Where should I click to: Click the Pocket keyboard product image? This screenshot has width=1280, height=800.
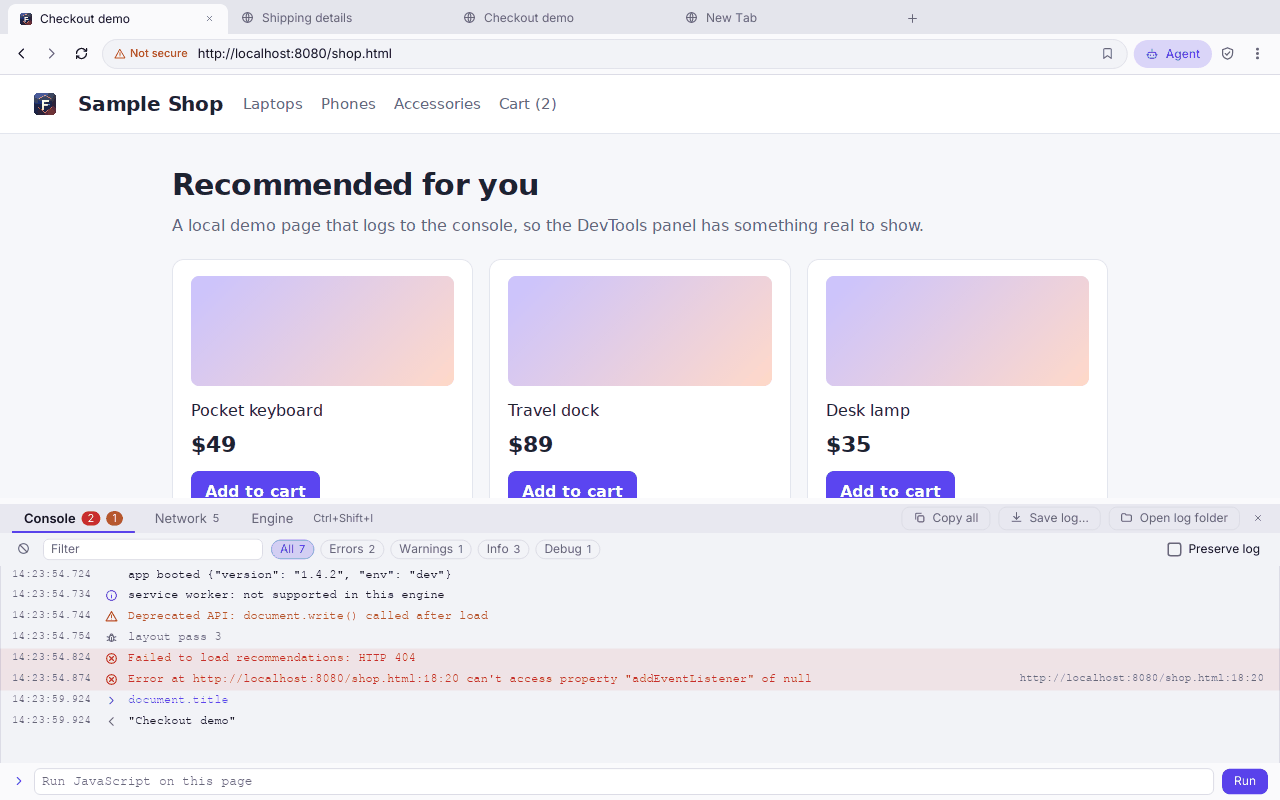(x=322, y=331)
